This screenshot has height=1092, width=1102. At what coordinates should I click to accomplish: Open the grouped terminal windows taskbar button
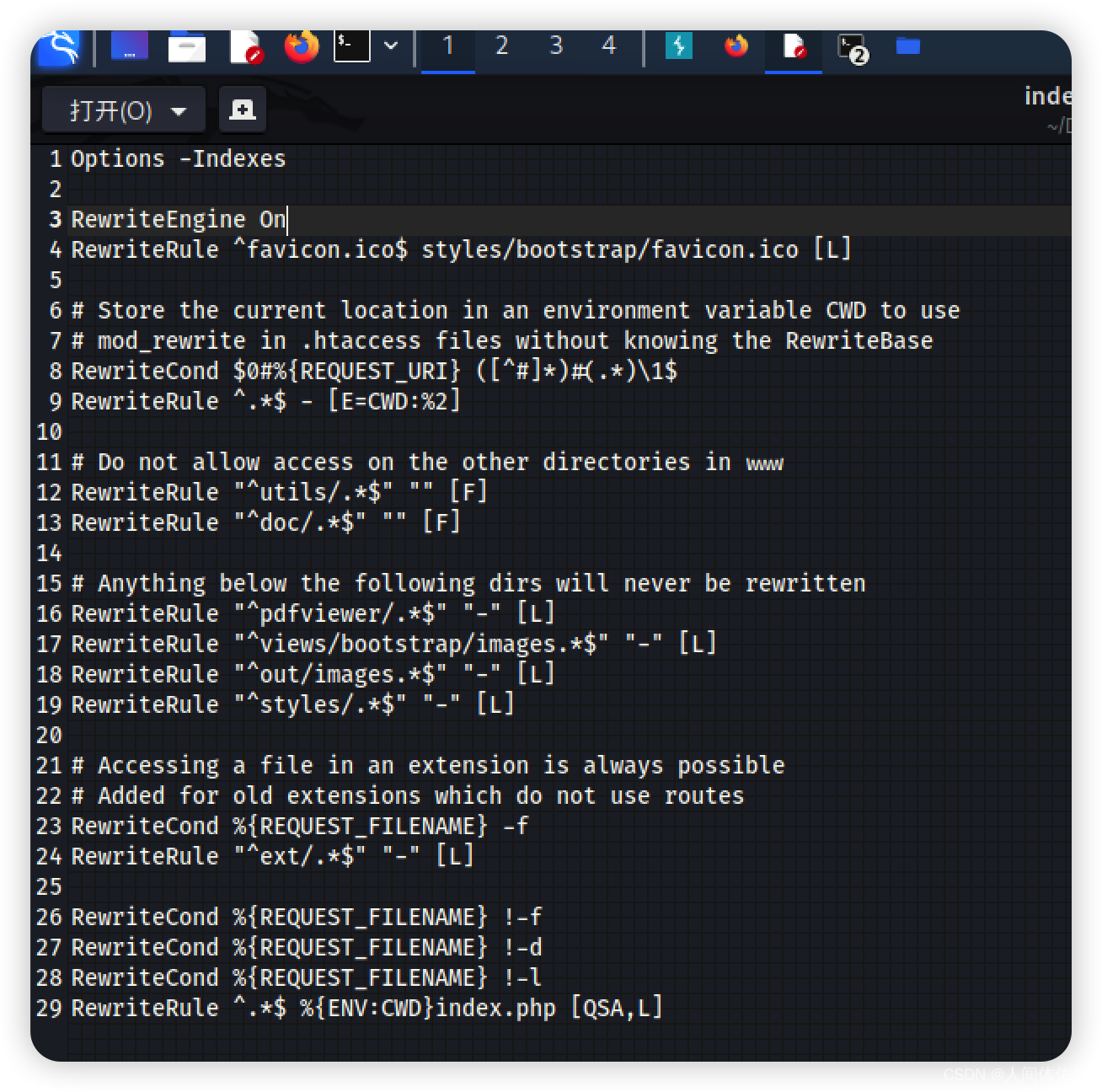pyautogui.click(x=852, y=48)
